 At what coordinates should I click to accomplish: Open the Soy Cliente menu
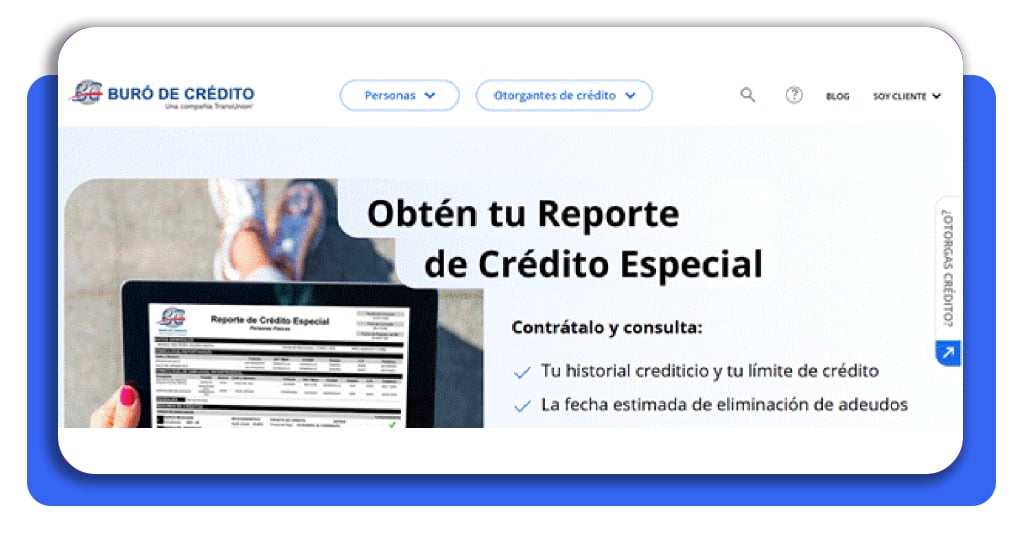tap(906, 96)
